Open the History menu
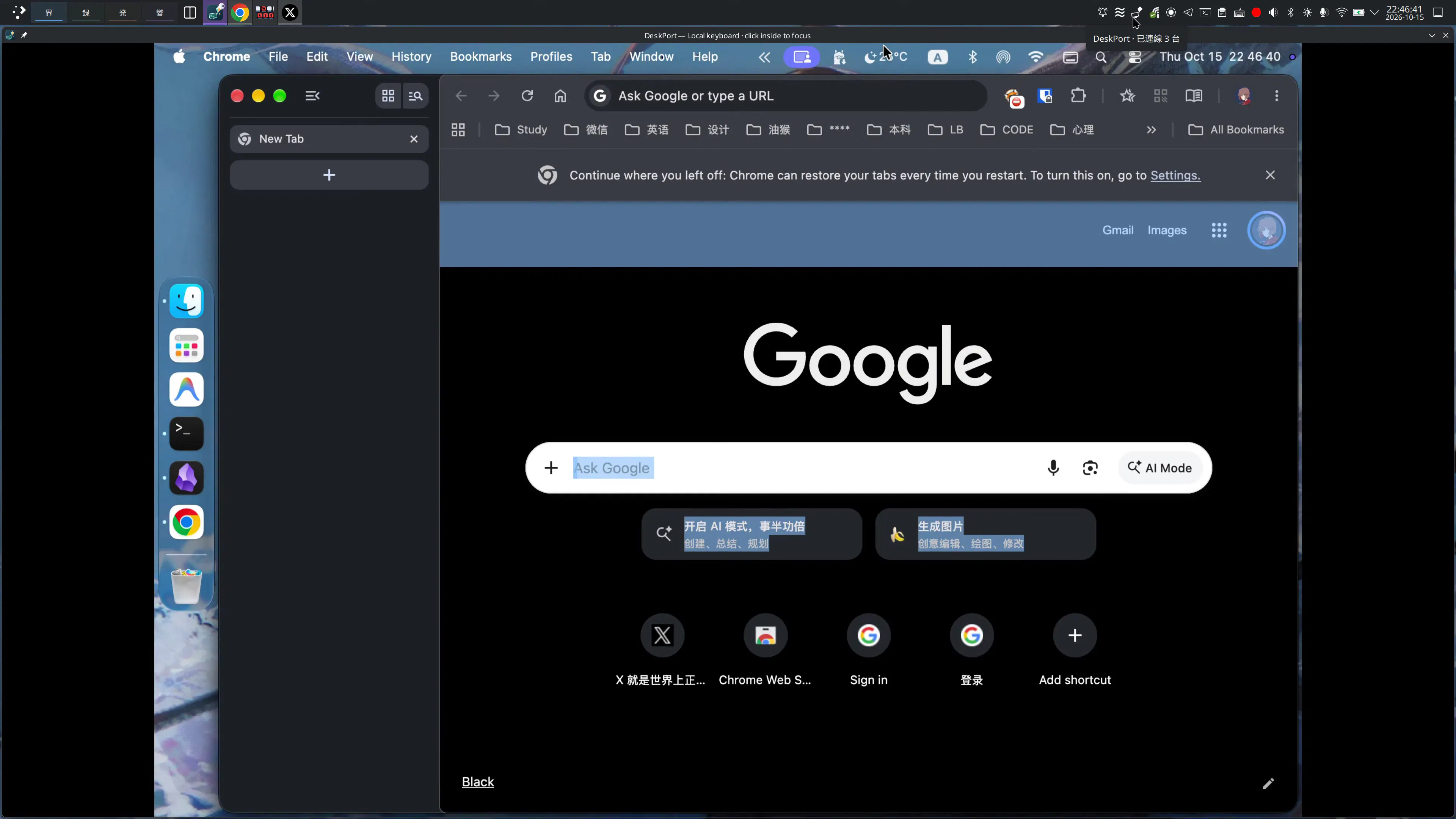The height and width of the screenshot is (819, 1456). coord(411,56)
